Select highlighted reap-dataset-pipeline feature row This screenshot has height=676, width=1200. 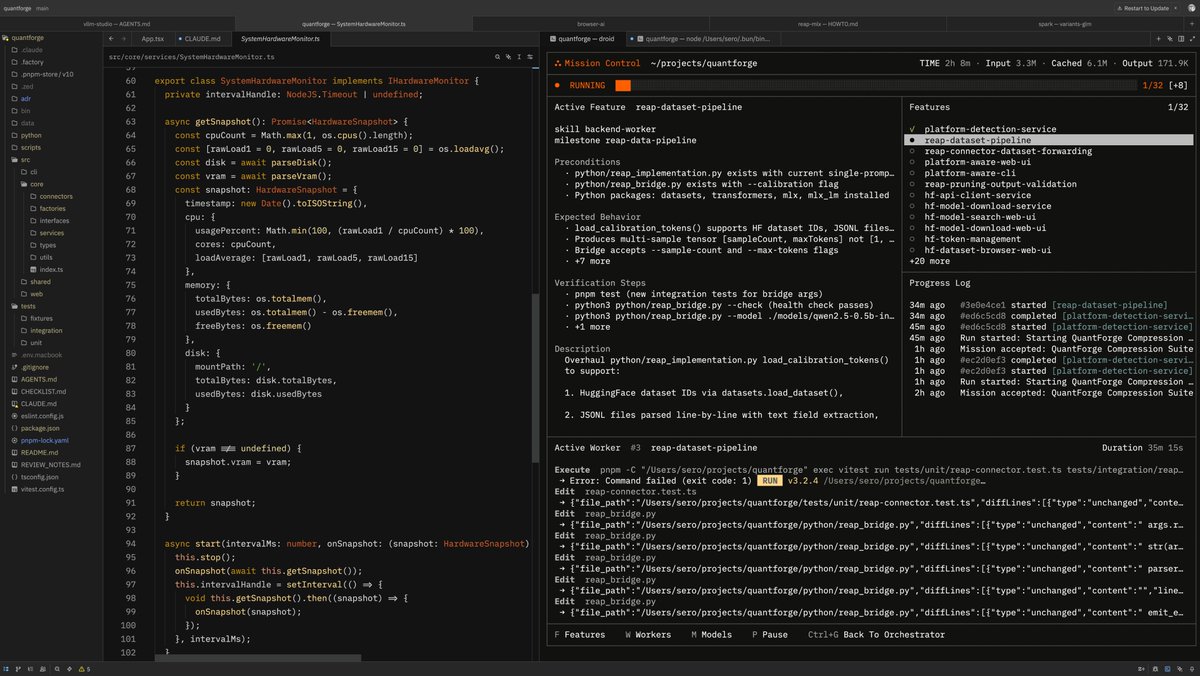(x=1048, y=140)
